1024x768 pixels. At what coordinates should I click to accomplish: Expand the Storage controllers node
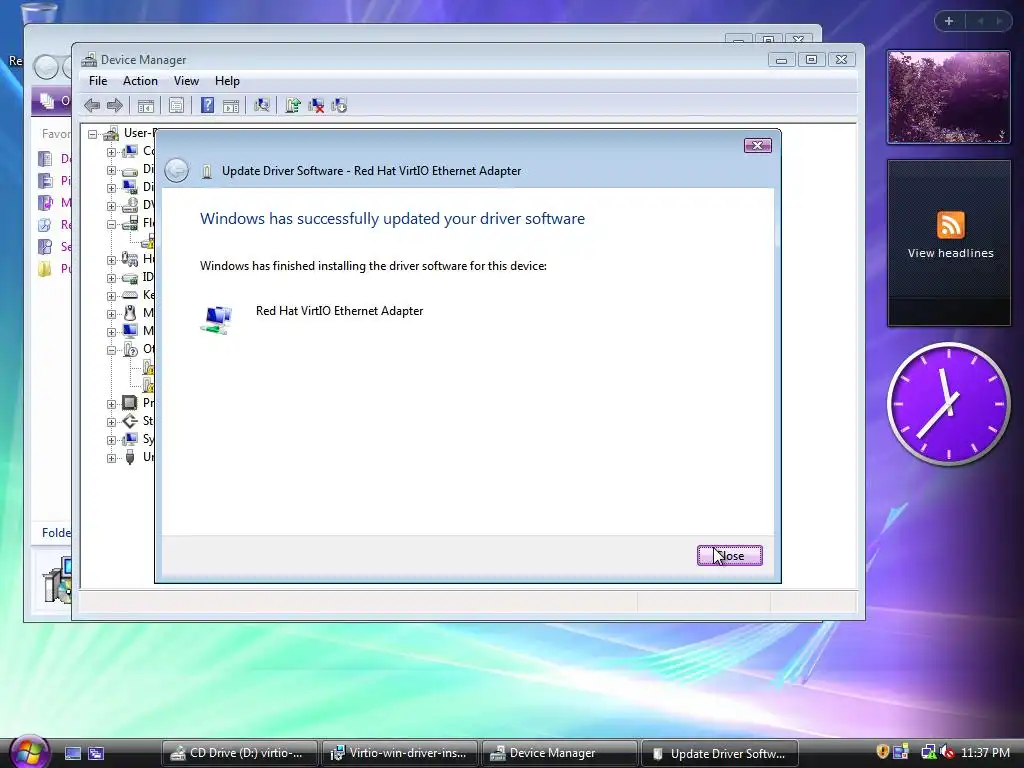click(x=111, y=422)
